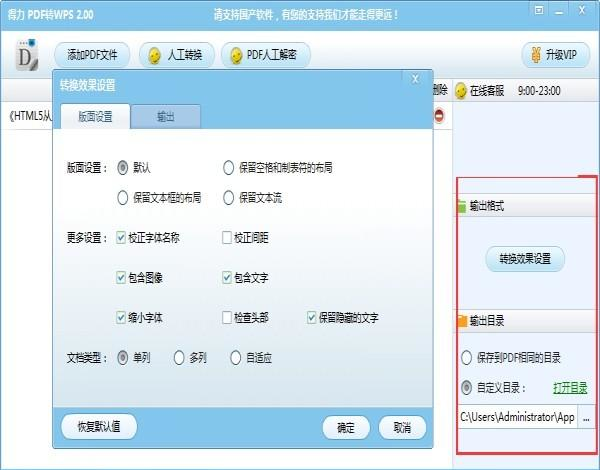Open the 打开目录 link

[x=570, y=388]
